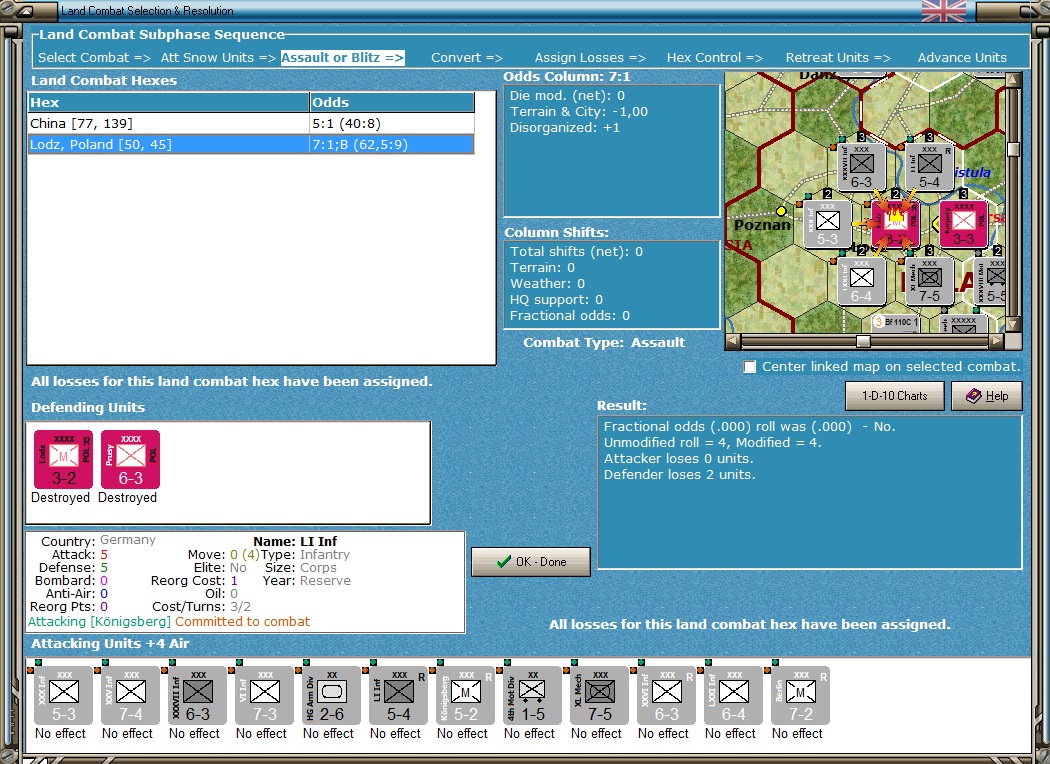The image size is (1050, 764).
Task: Click the 7:1;B (62,5:9) odds cell
Action: pyautogui.click(x=392, y=145)
